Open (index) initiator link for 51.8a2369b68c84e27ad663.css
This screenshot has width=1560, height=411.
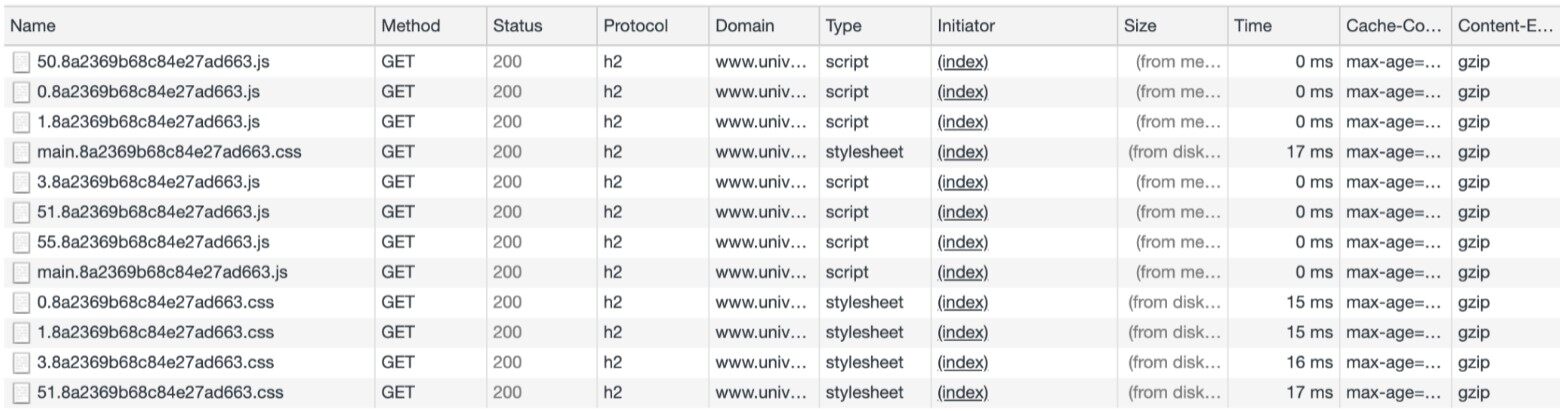click(962, 392)
